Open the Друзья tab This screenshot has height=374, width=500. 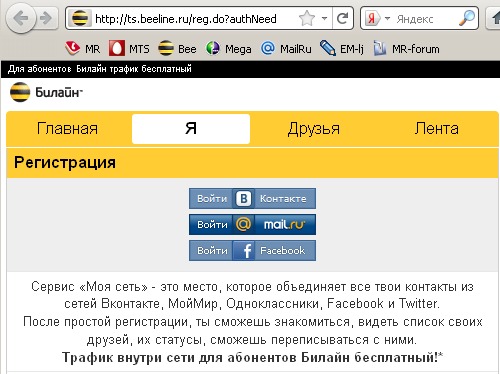pos(314,129)
